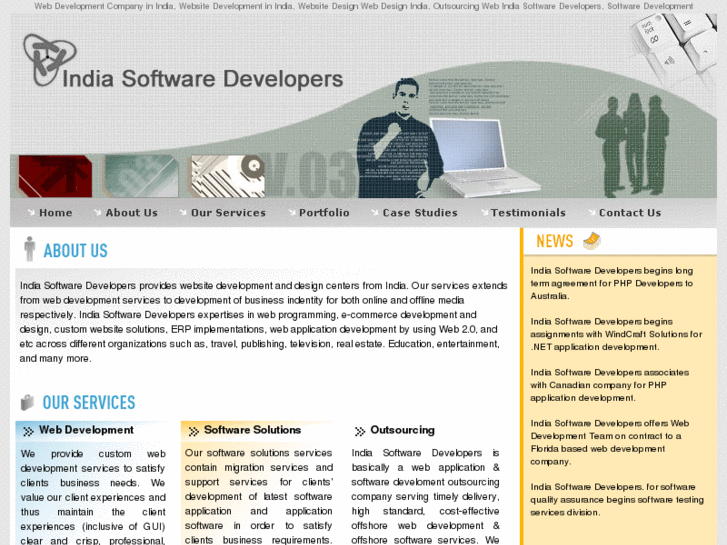Screen dimensions: 727x545
Task: Open the Contact Us menu item
Action: point(630,213)
